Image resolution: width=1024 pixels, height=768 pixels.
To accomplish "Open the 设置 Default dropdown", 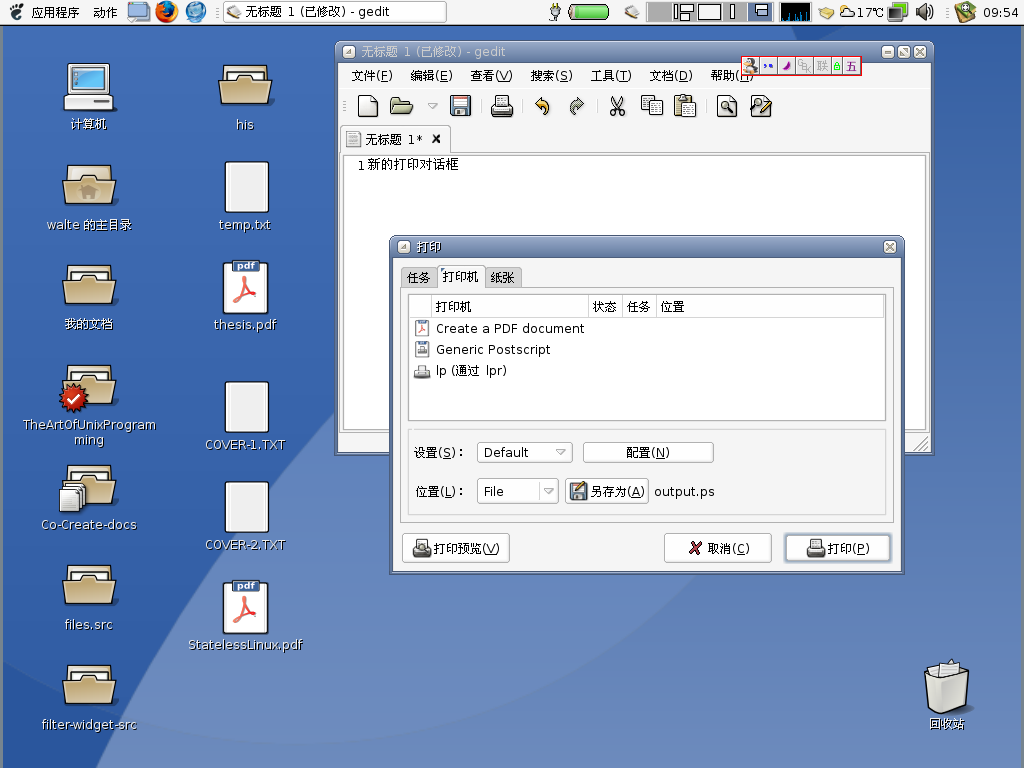I will pyautogui.click(x=524, y=453).
